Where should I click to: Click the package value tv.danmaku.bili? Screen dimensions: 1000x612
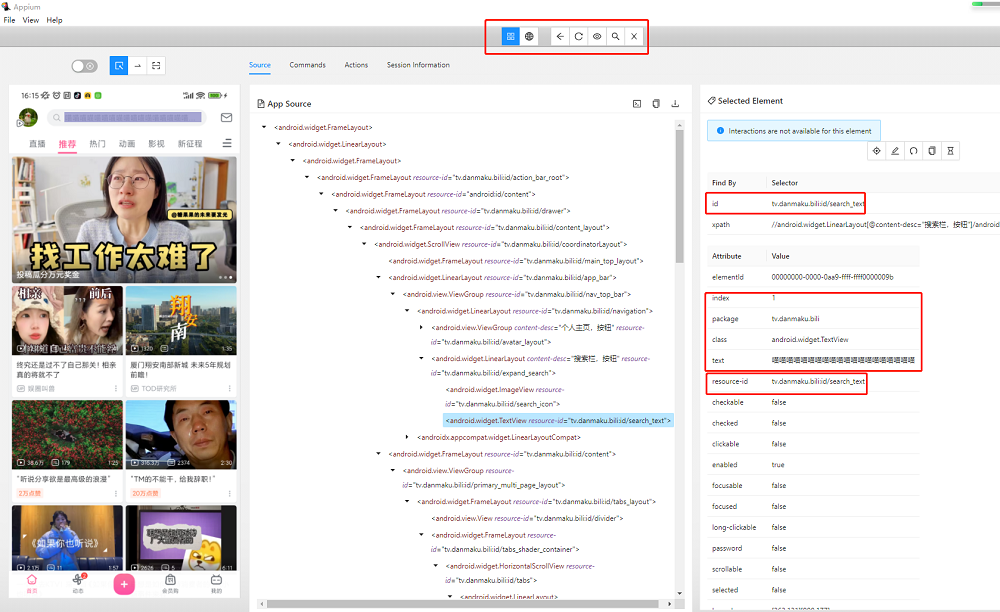pos(795,319)
